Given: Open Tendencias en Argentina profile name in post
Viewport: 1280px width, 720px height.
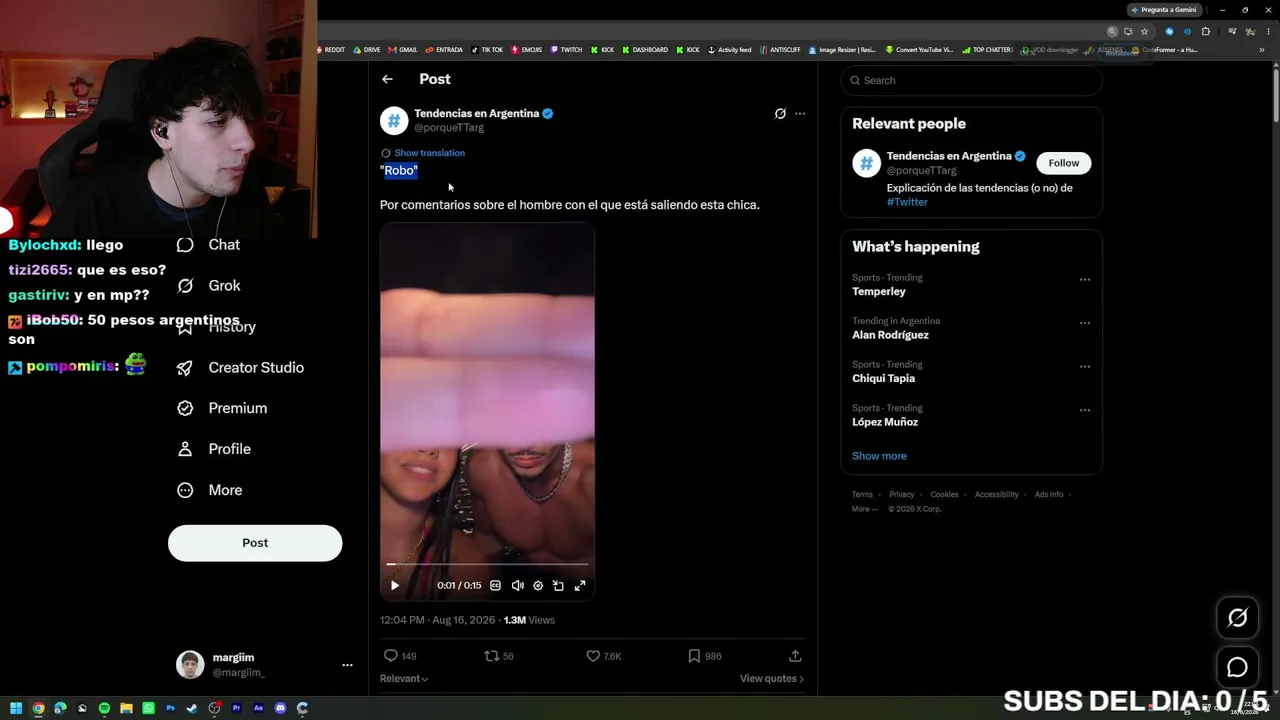Looking at the screenshot, I should [476, 114].
